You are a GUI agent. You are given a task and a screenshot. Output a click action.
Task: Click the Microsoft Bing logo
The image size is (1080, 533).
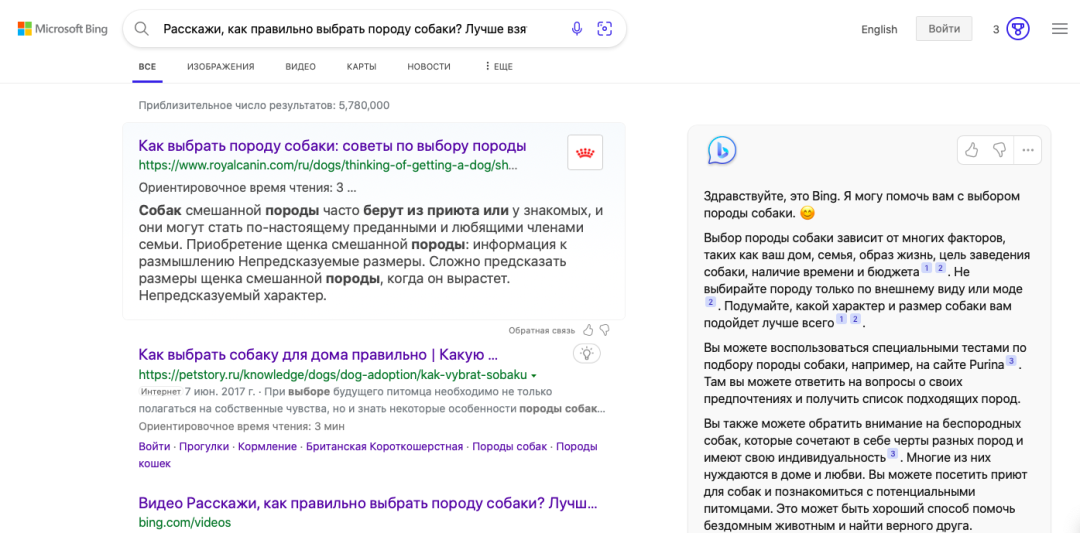point(63,29)
